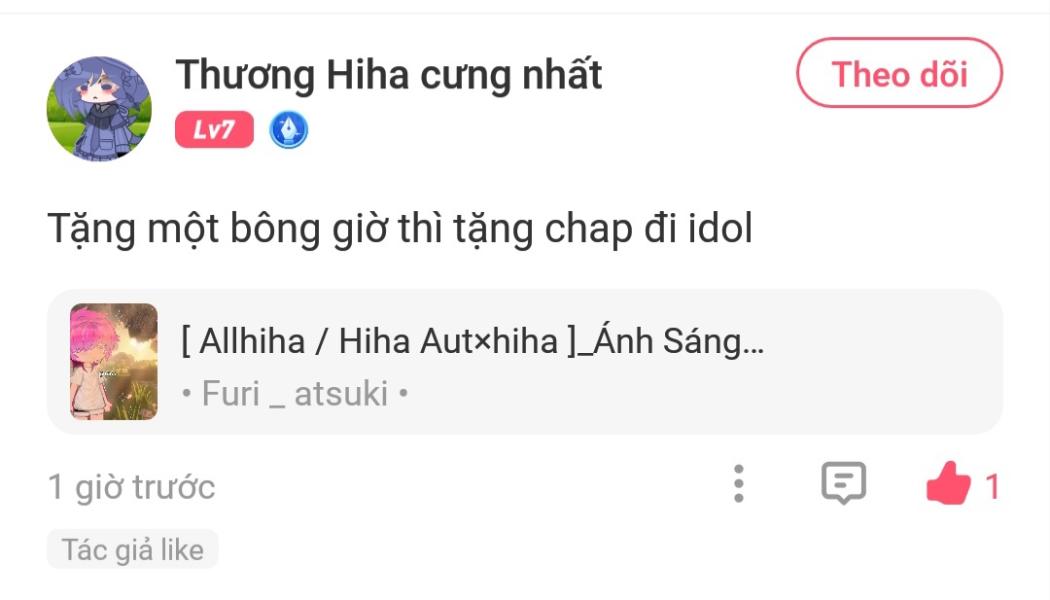Tap the 'Tác giả like' tag
1050x600 pixels.
(x=132, y=550)
